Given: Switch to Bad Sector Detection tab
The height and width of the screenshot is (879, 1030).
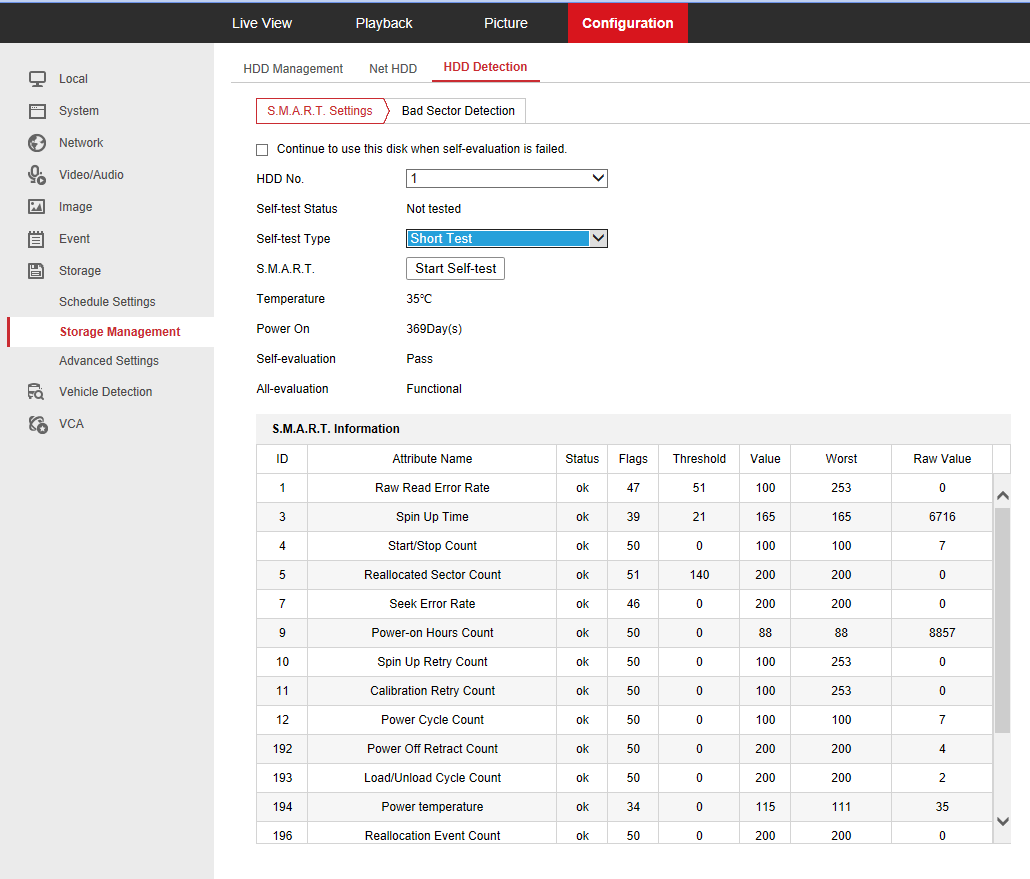Looking at the screenshot, I should tap(458, 111).
